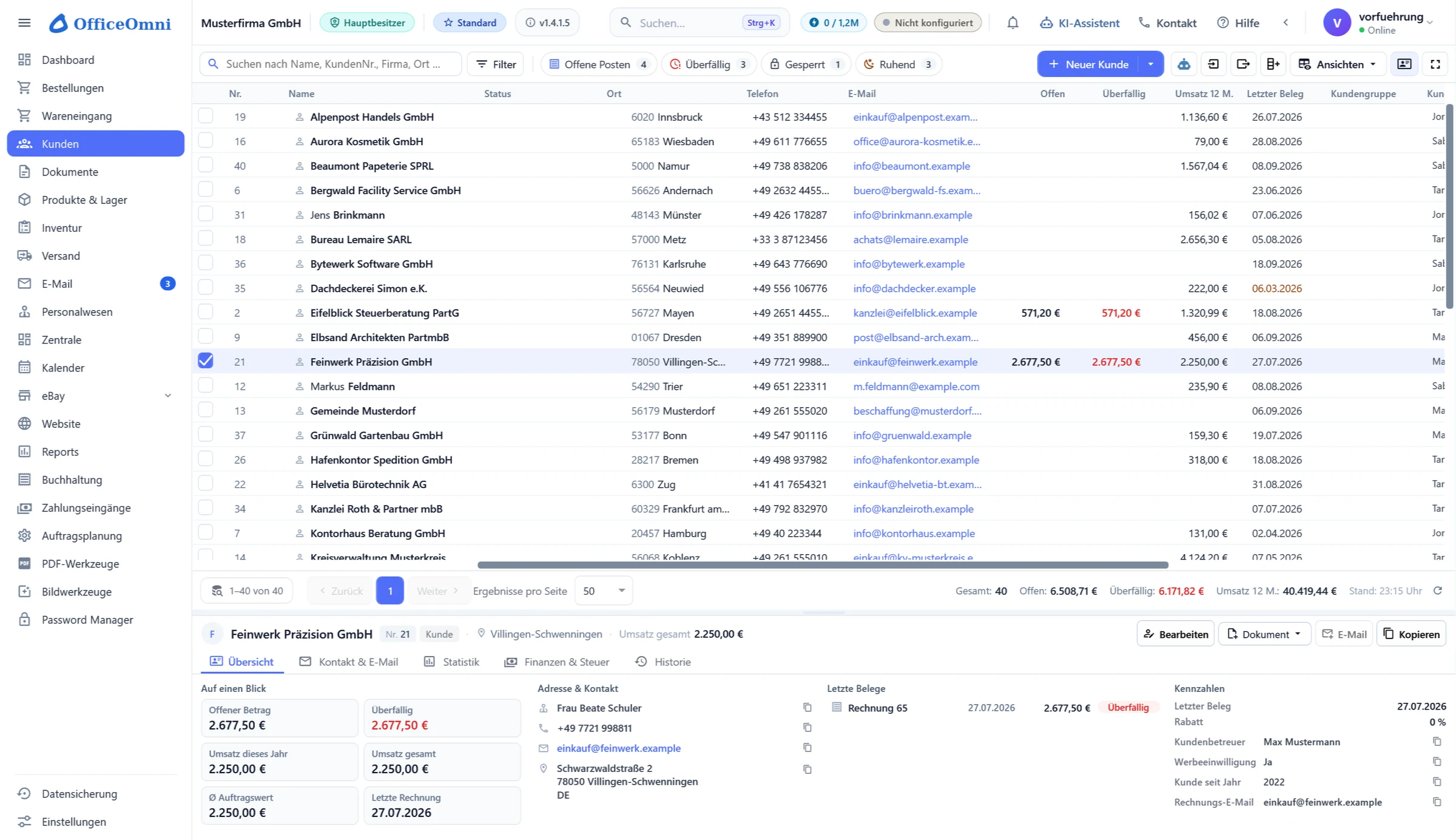1456x840 pixels.
Task: Click the notification bell icon
Action: (1013, 23)
